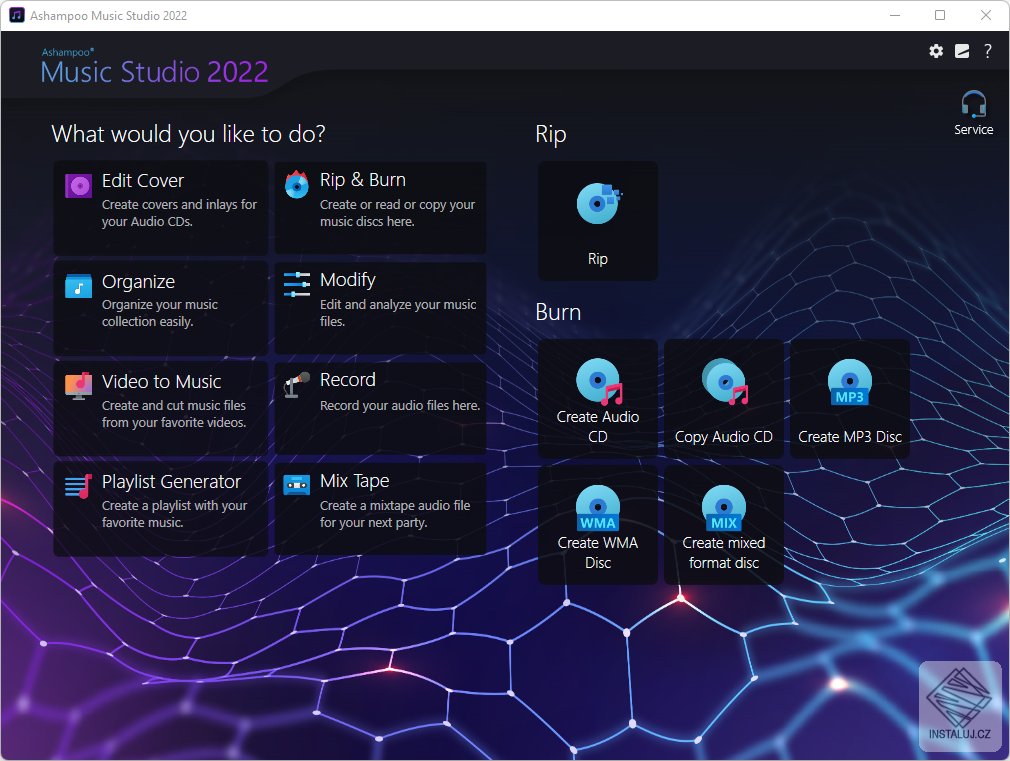1010x761 pixels.
Task: Click the Edit Cover purple disc icon
Action: 79,186
